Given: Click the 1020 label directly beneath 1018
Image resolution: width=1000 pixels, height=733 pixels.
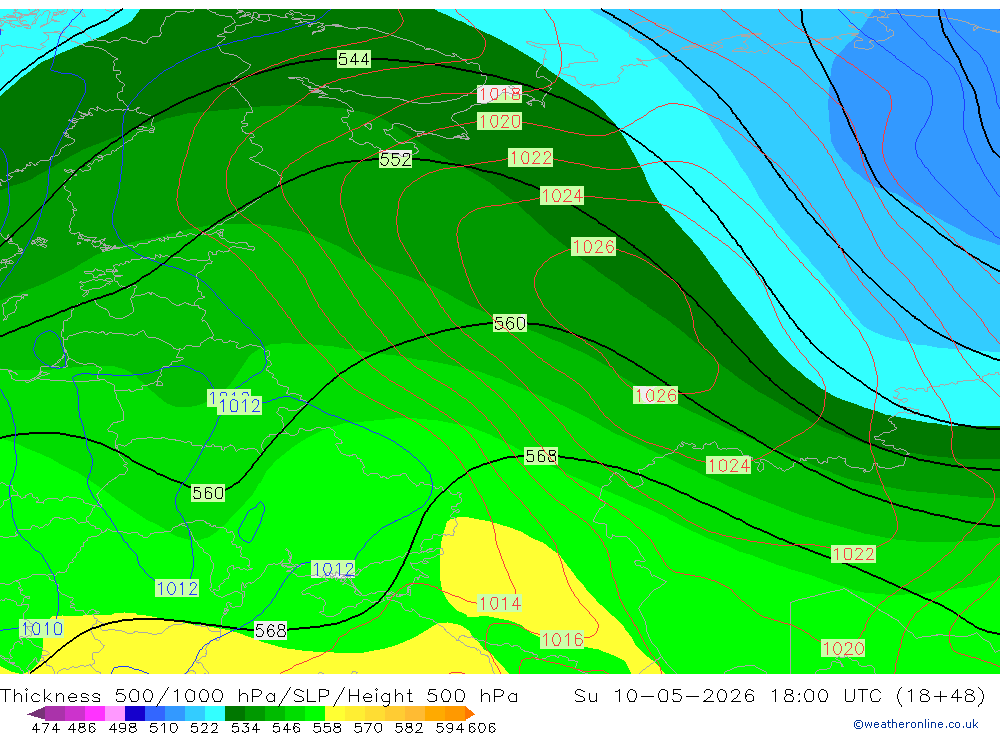Looking at the screenshot, I should (499, 121).
